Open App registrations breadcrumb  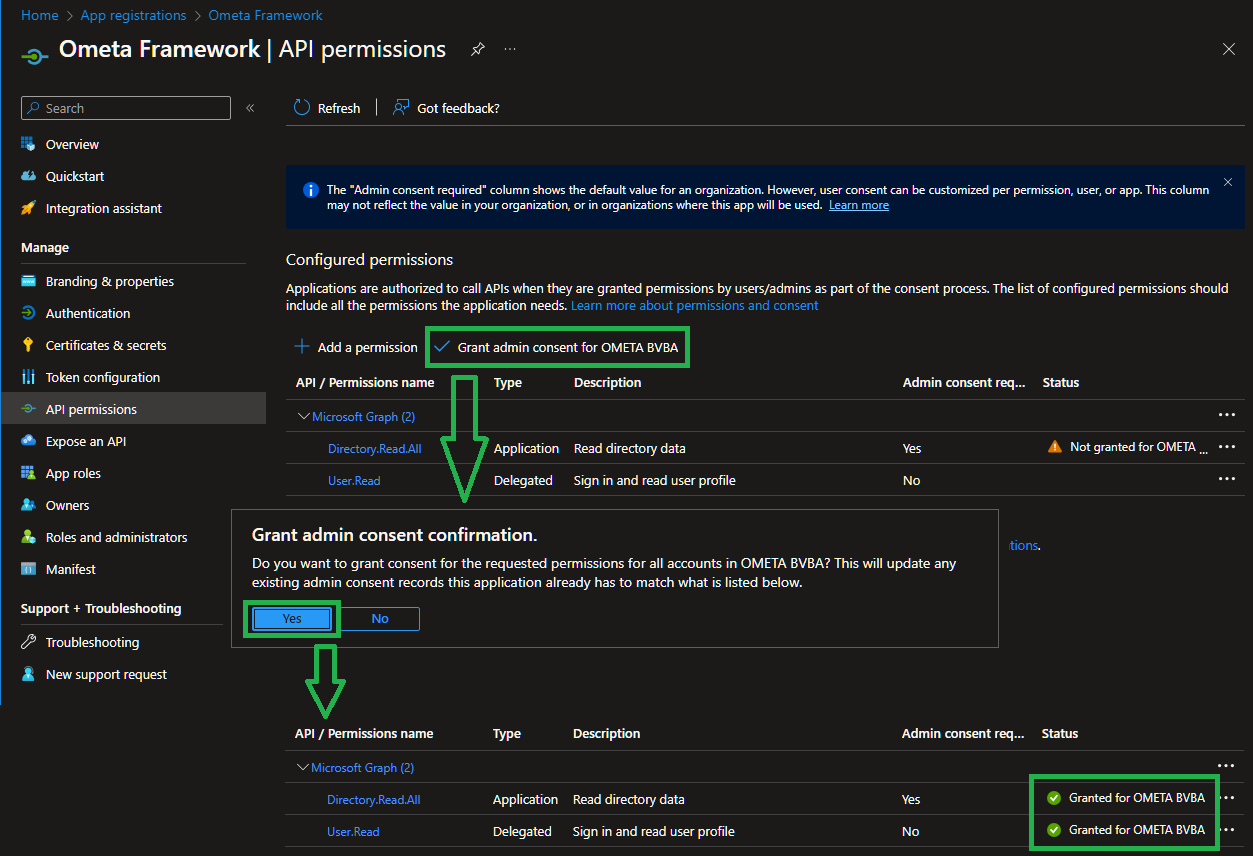(x=133, y=15)
